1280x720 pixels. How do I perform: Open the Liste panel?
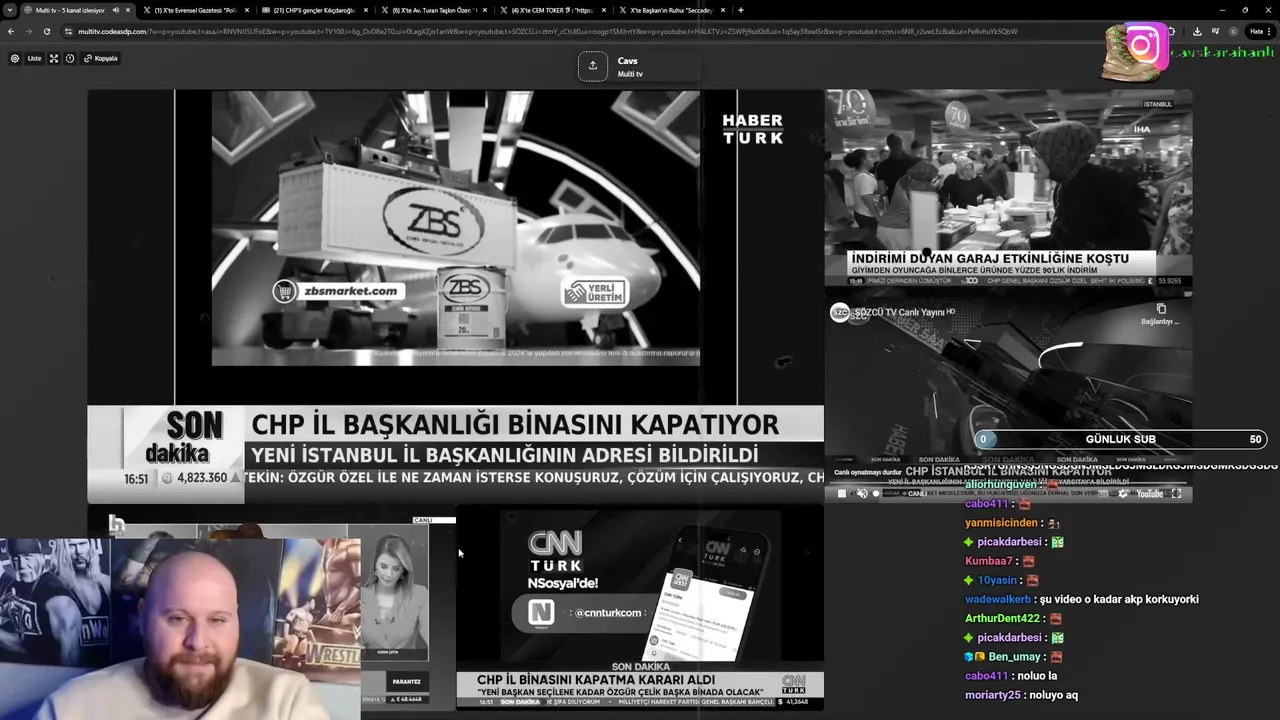click(x=34, y=58)
